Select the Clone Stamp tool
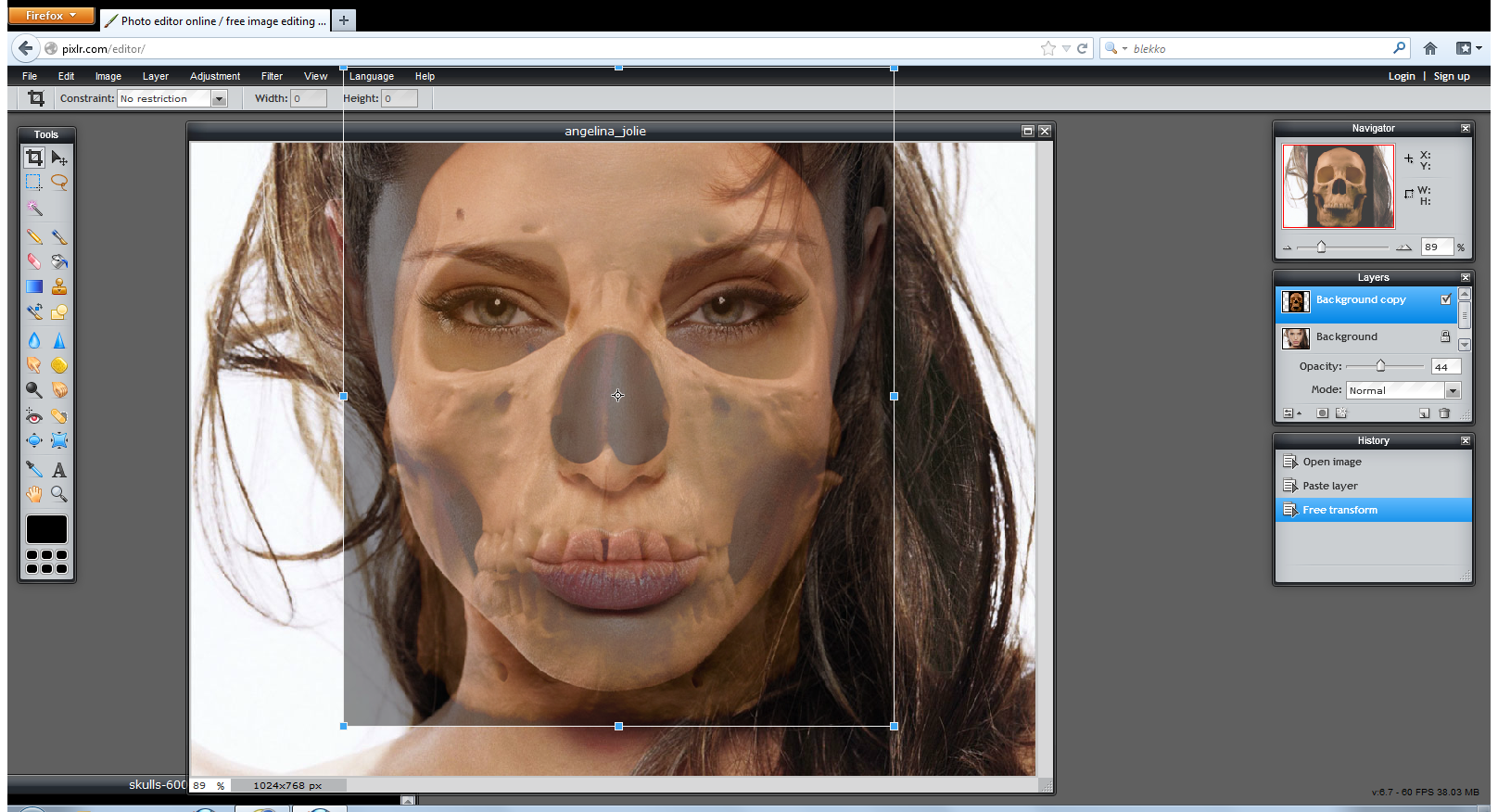This screenshot has height=812, width=1498. point(59,286)
